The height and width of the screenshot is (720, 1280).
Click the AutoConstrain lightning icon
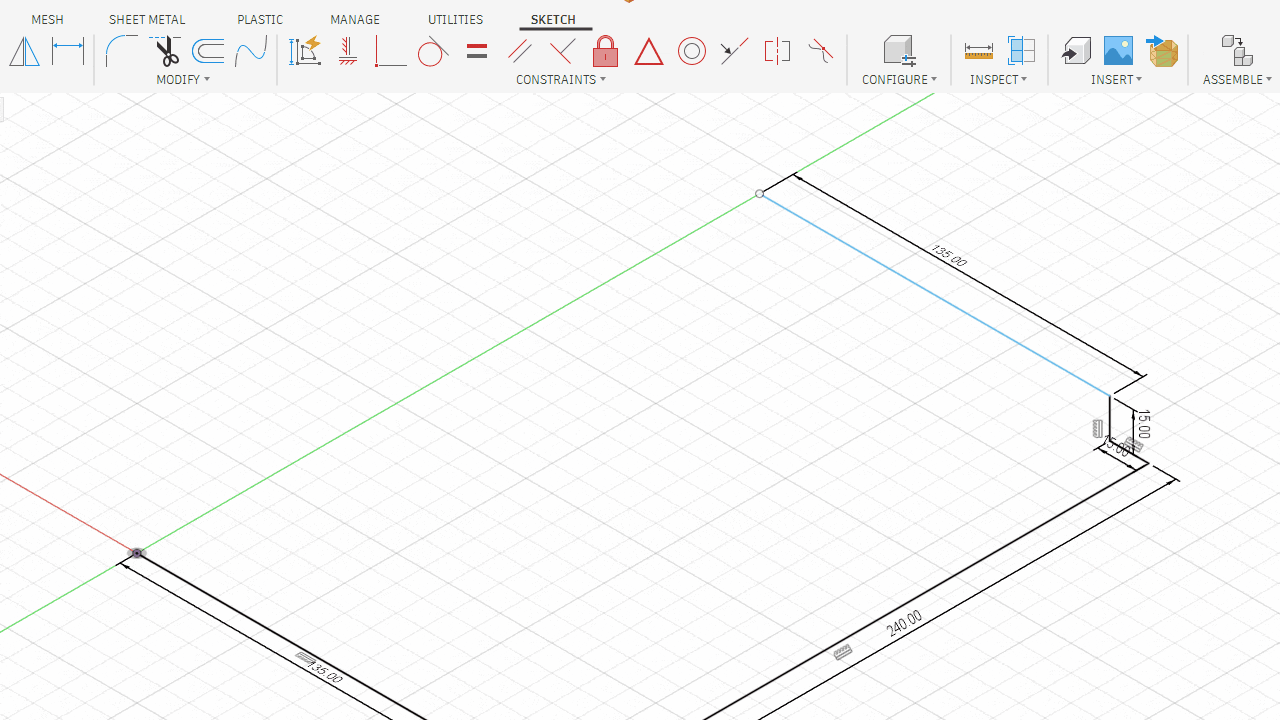[305, 51]
